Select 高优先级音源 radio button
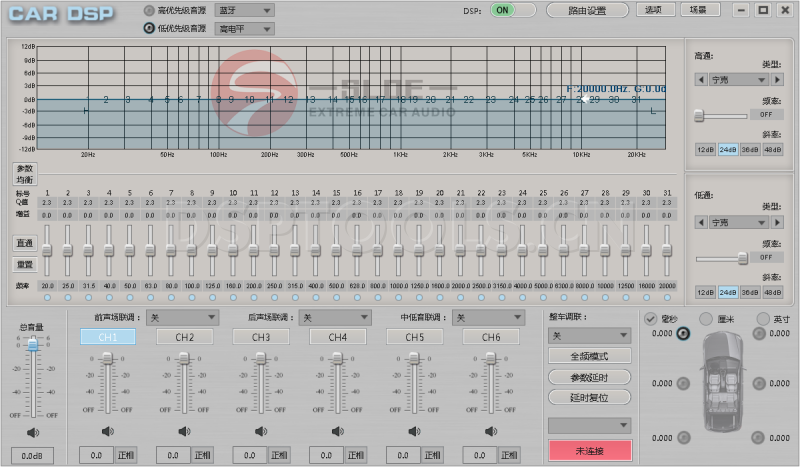The height and width of the screenshot is (467, 800). (150, 10)
